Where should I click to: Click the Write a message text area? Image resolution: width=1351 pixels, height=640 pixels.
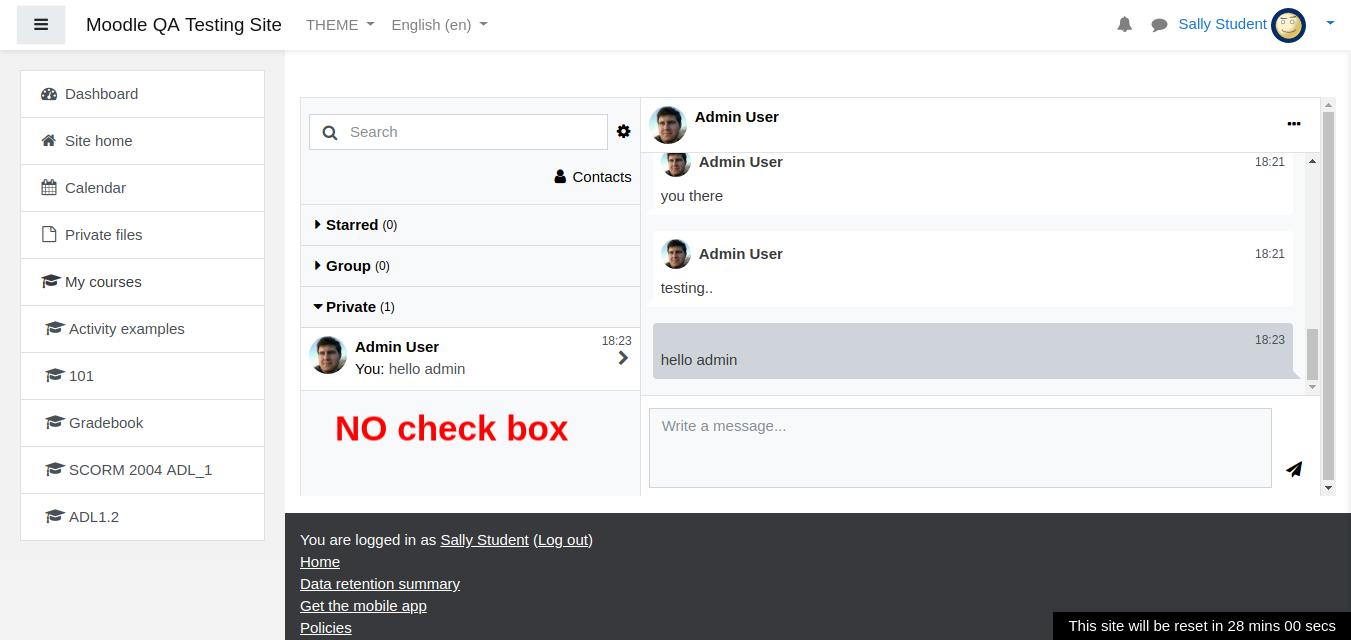click(x=960, y=448)
